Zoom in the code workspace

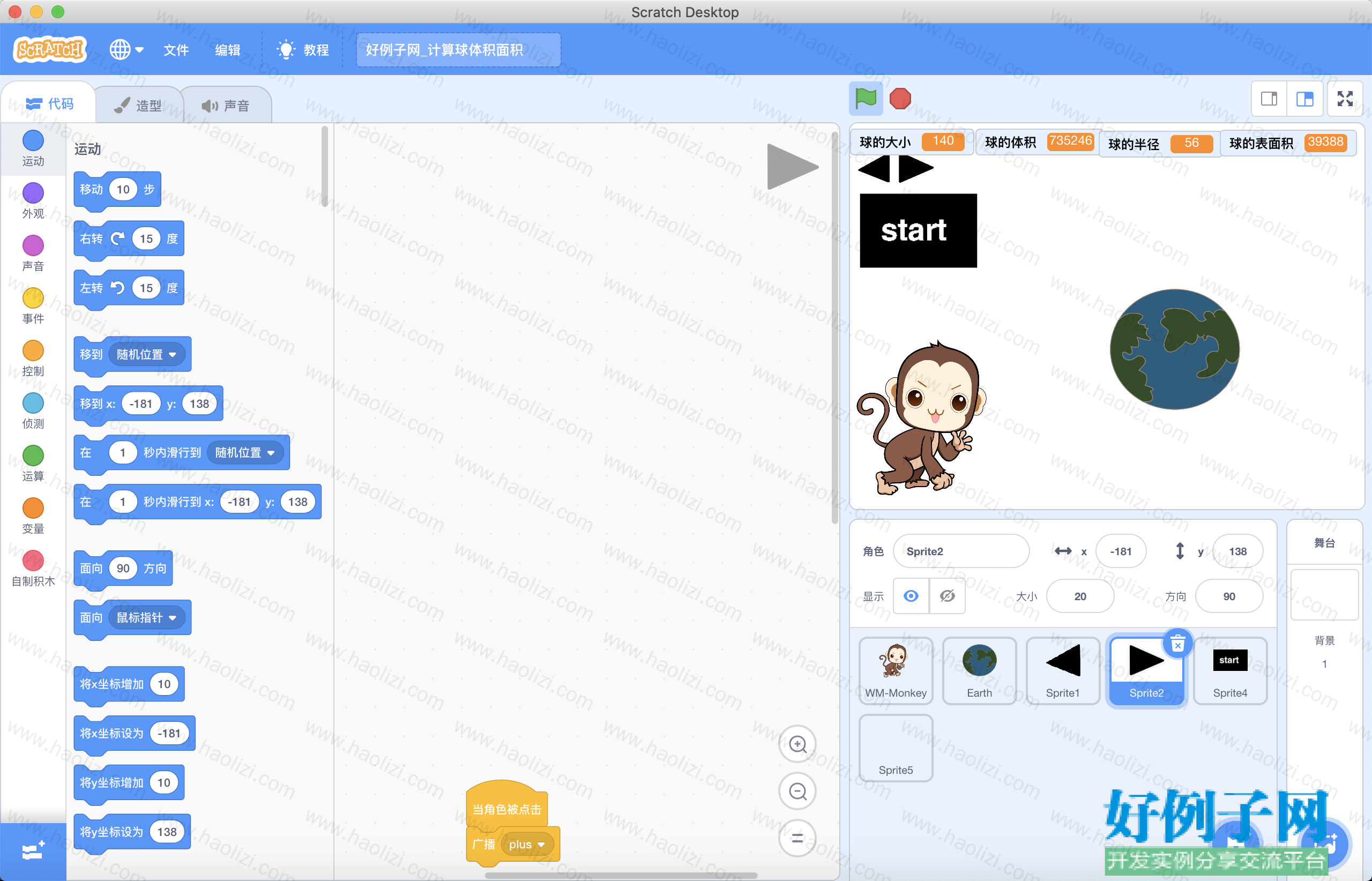tap(797, 744)
